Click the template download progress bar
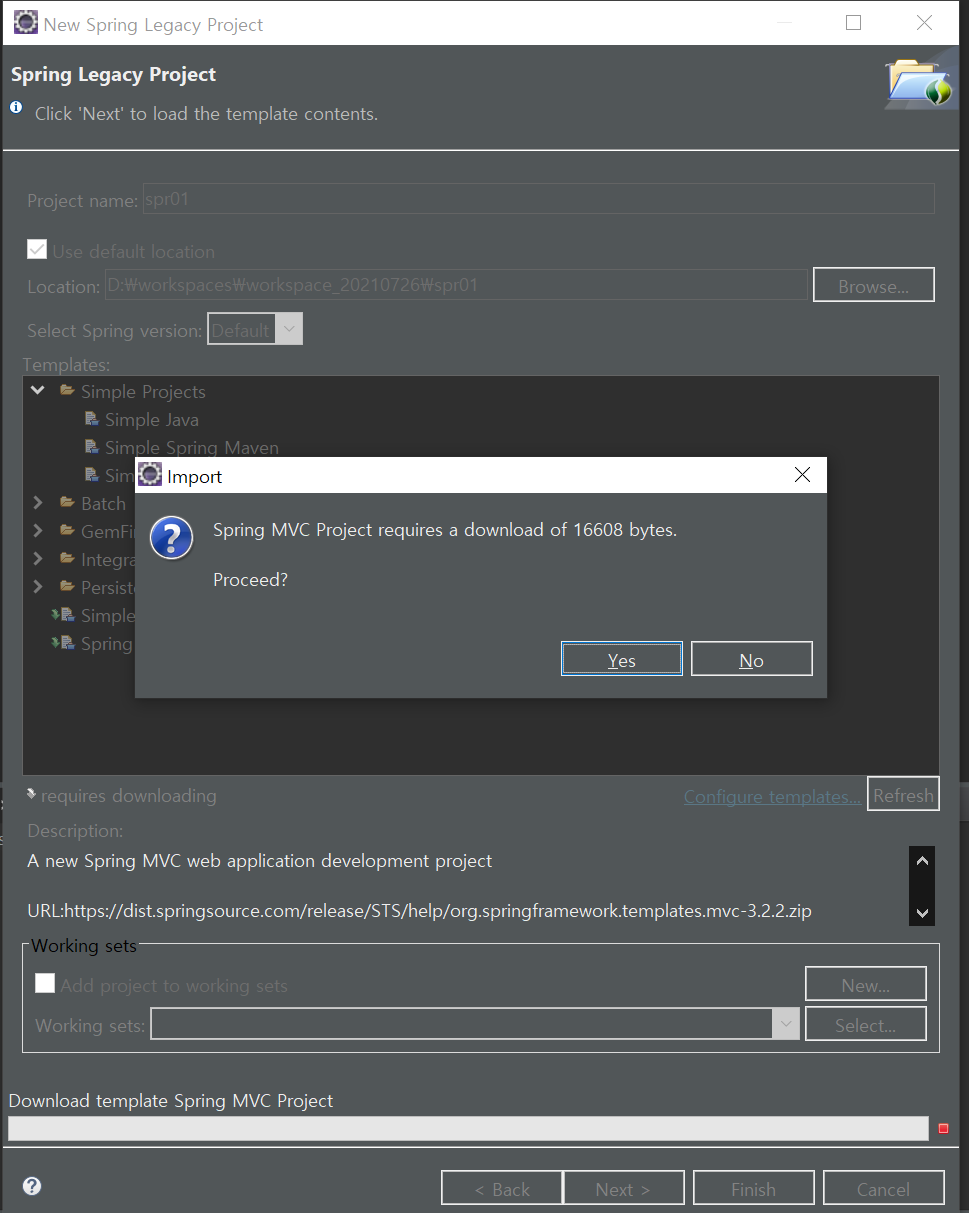 (x=468, y=1128)
